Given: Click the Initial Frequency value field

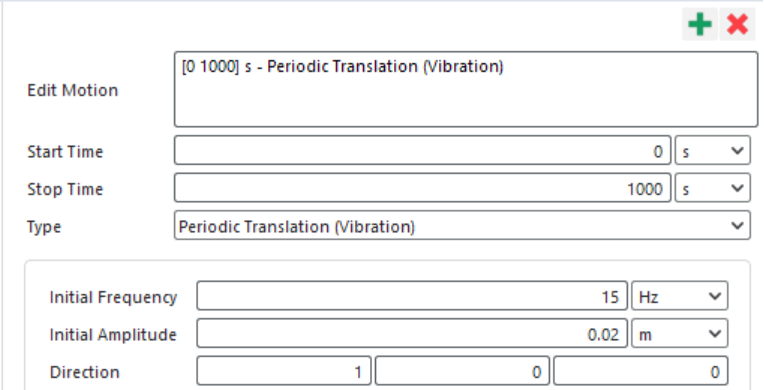Looking at the screenshot, I should point(412,296).
